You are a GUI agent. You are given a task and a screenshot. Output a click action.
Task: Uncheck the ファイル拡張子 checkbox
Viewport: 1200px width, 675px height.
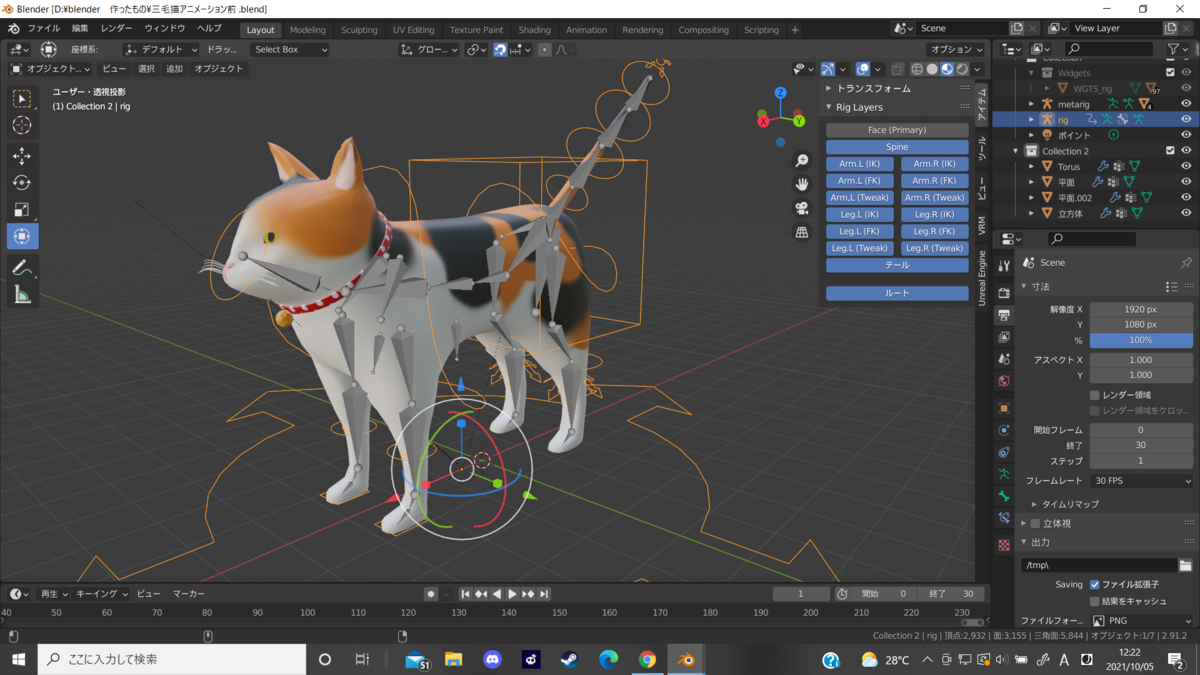[1095, 584]
